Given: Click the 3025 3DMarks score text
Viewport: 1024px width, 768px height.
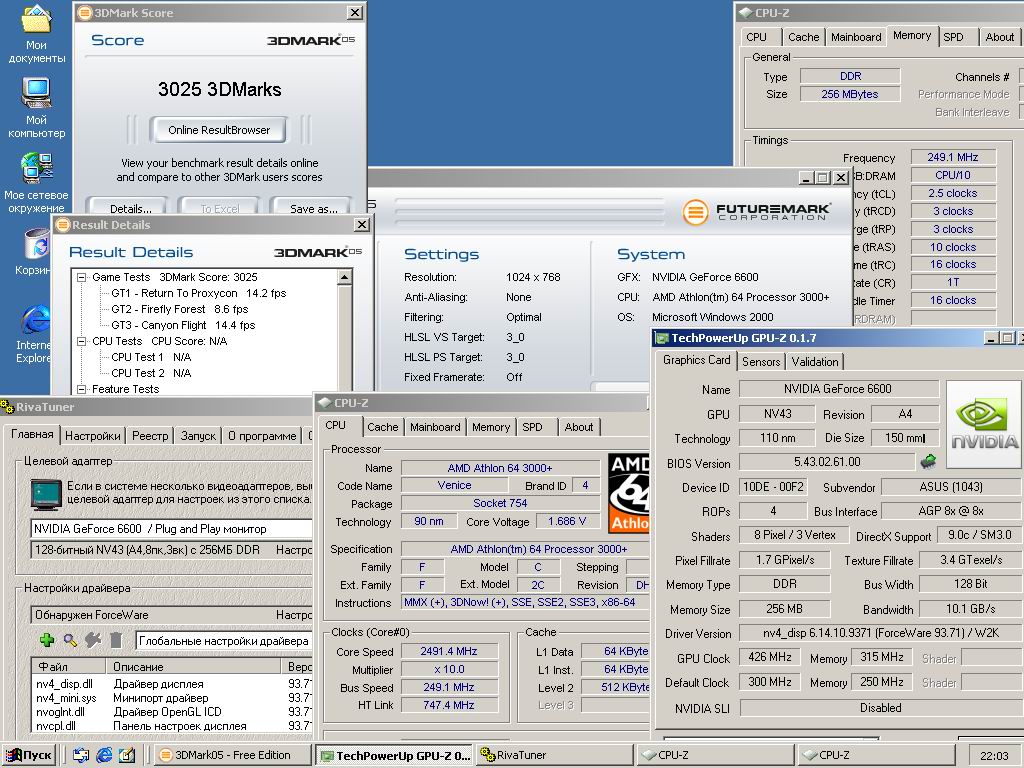Looking at the screenshot, I should [x=219, y=89].
